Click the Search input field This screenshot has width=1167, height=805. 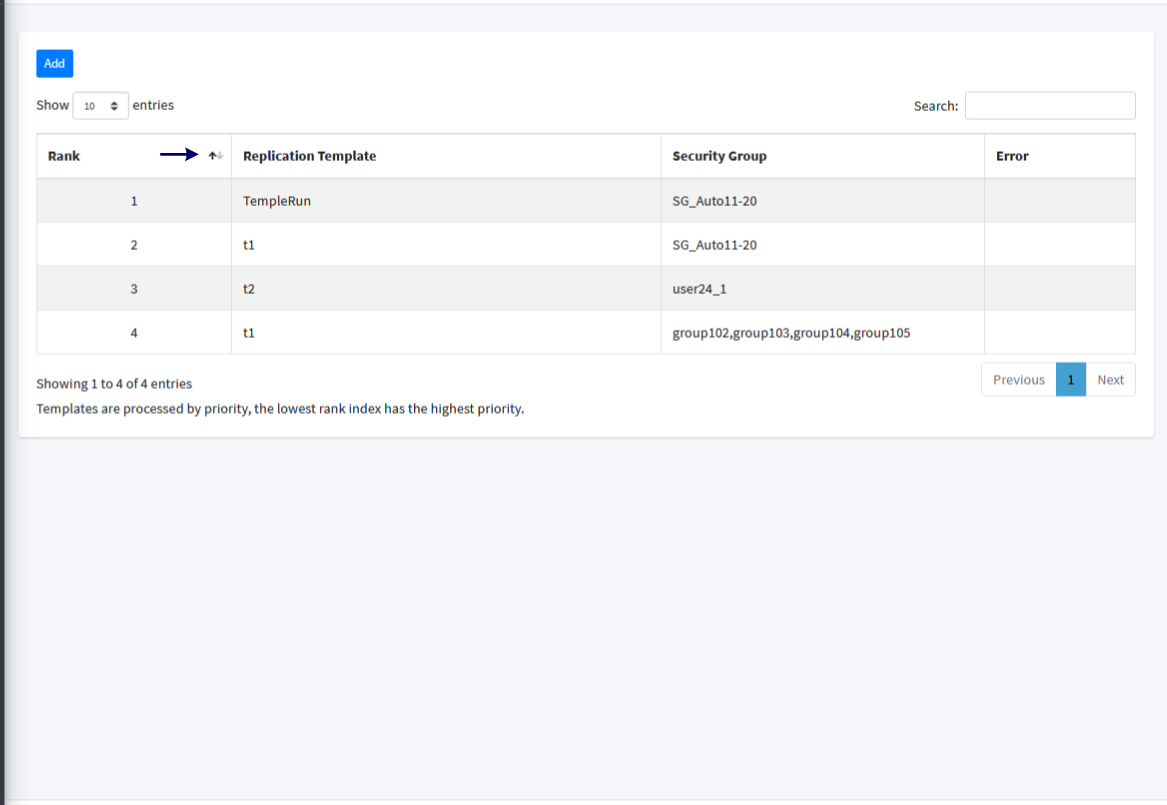[1050, 105]
